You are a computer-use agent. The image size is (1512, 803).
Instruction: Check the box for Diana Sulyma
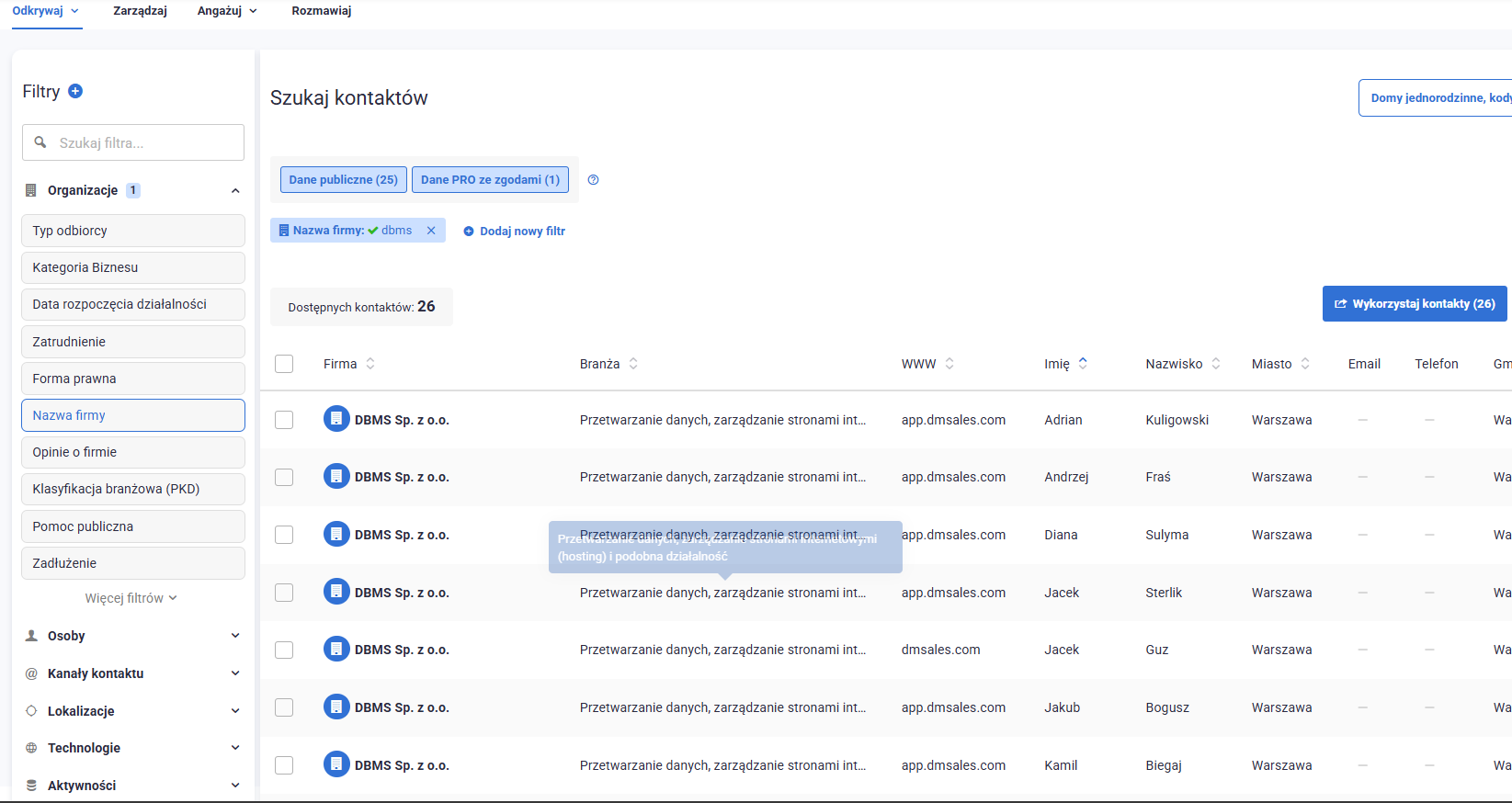284,535
